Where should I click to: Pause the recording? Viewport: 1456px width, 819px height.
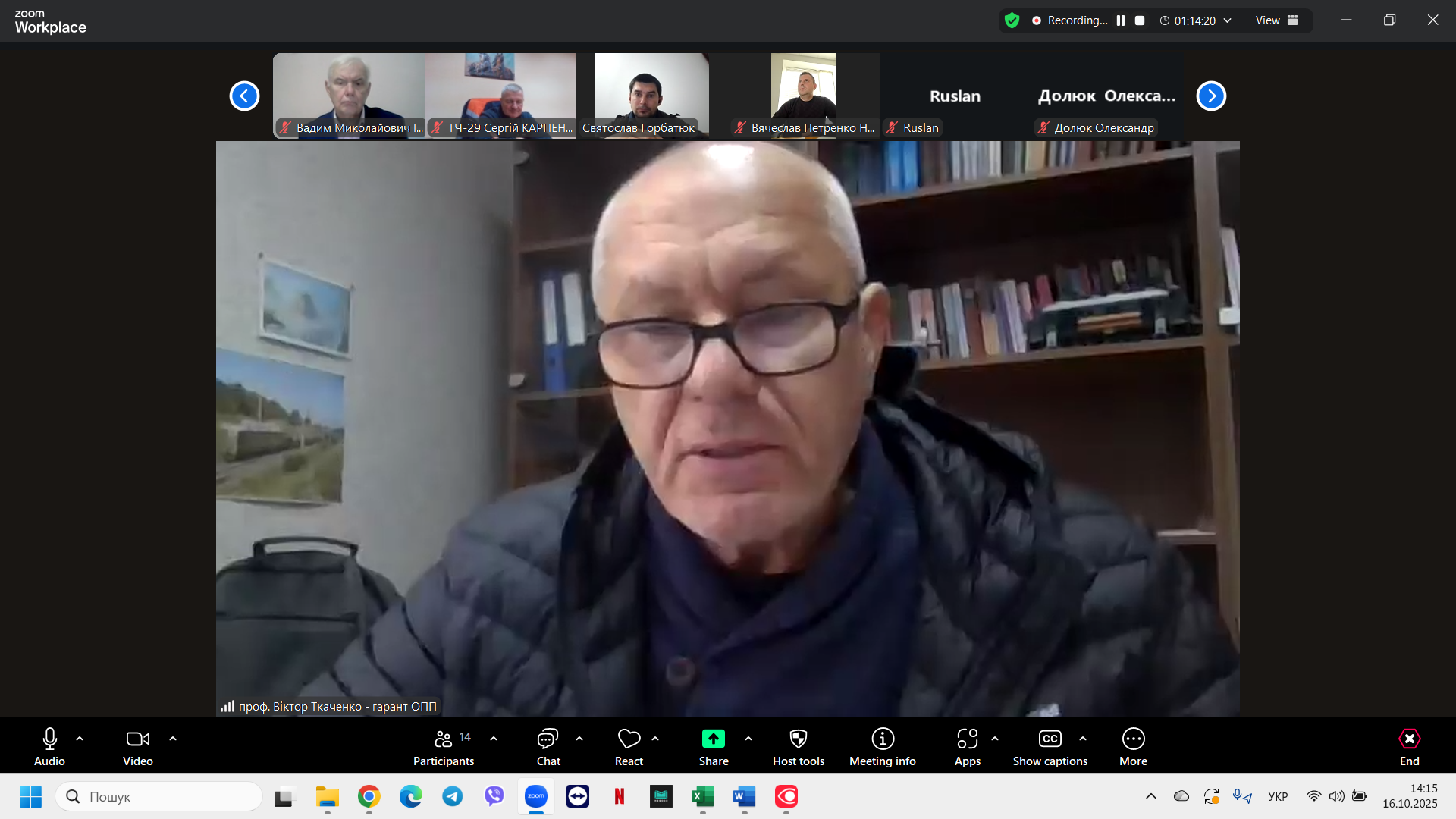(x=1120, y=20)
